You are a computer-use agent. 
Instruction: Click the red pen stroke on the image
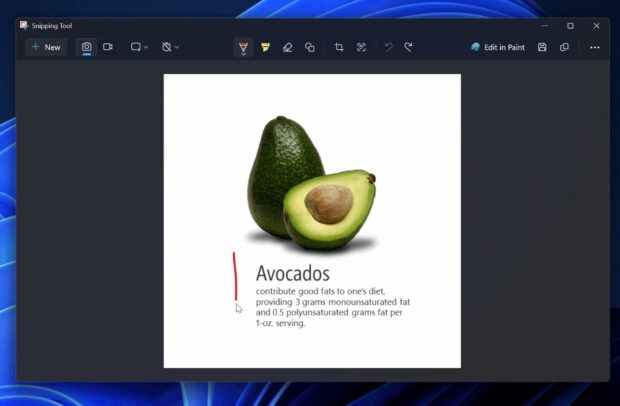tap(235, 277)
